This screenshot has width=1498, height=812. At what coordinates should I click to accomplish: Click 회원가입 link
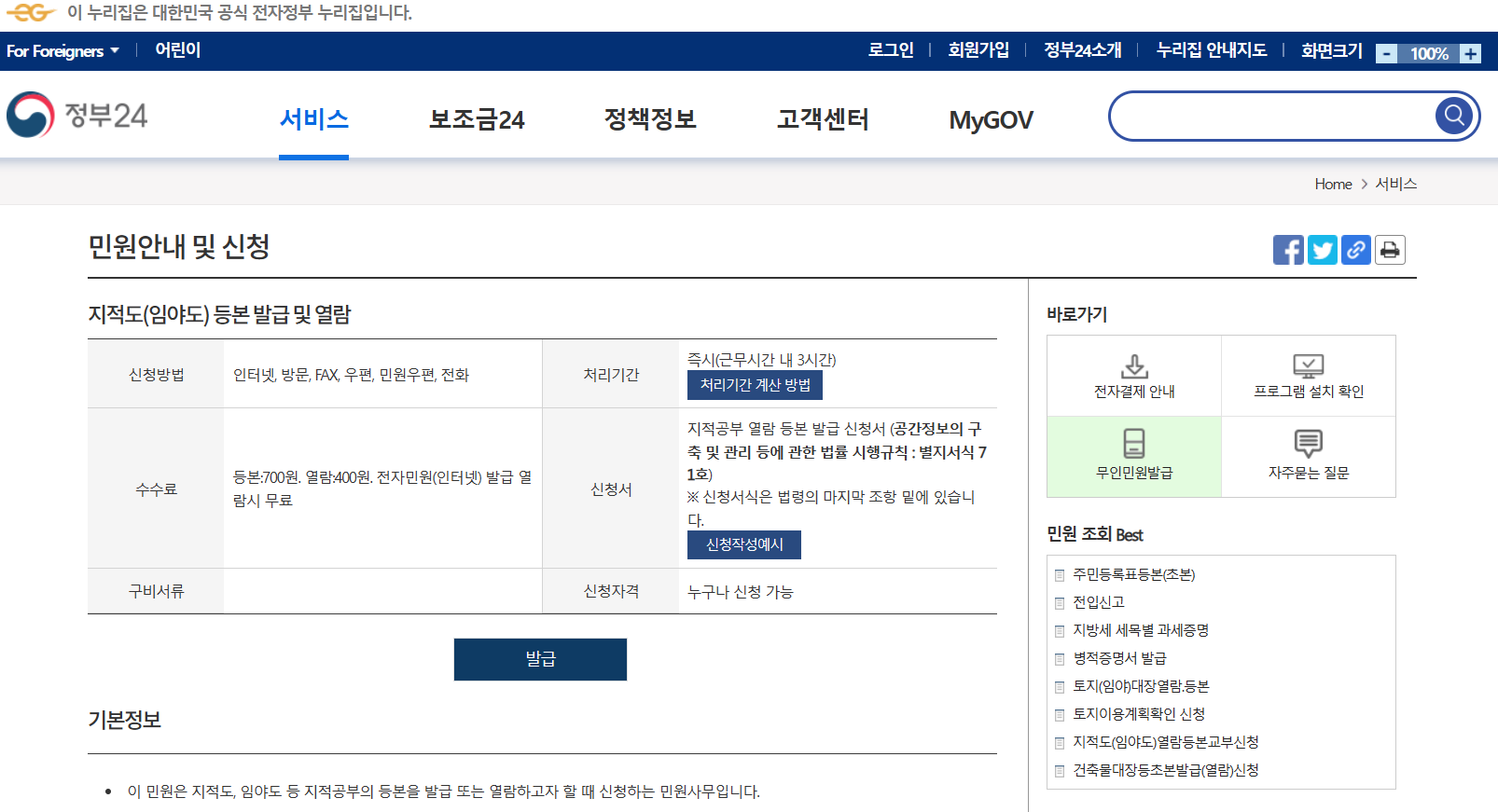tap(978, 50)
